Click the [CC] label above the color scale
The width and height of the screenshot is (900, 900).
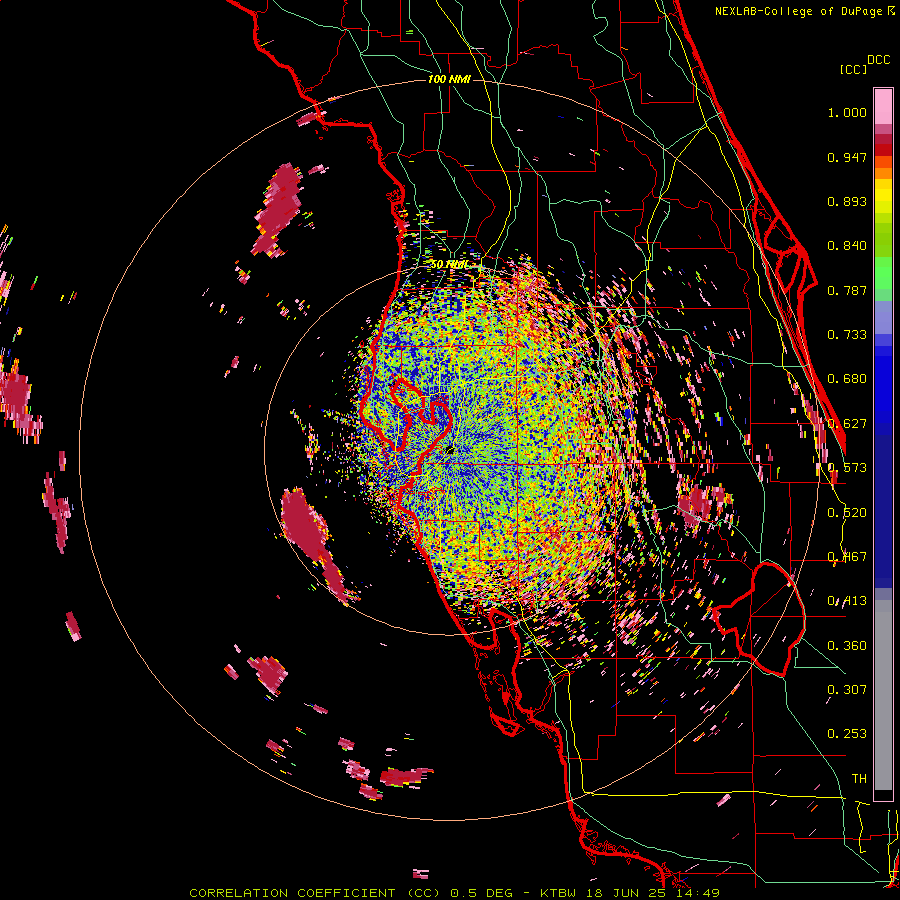(853, 69)
